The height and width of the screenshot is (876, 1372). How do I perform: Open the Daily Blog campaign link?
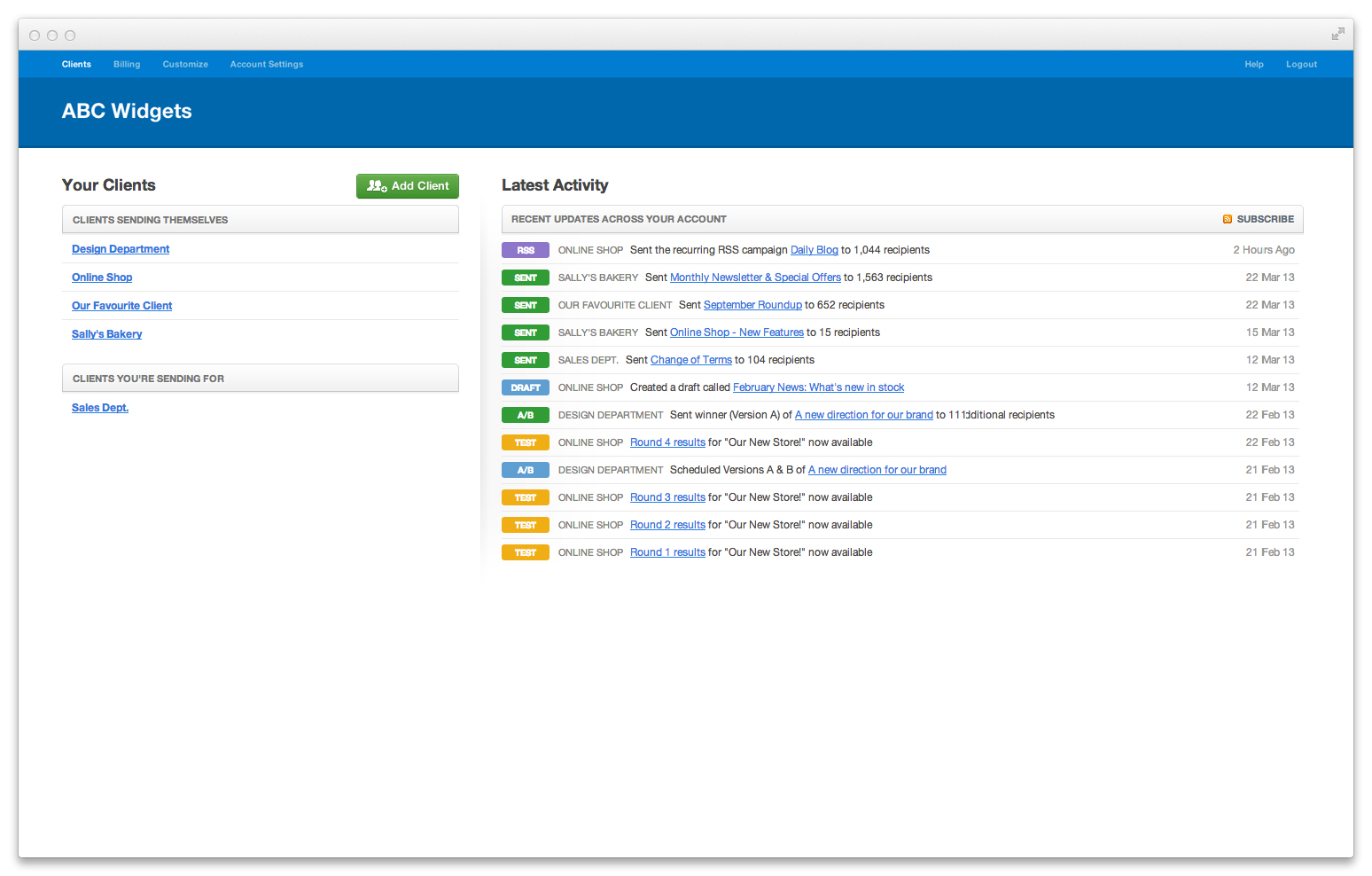pos(815,250)
